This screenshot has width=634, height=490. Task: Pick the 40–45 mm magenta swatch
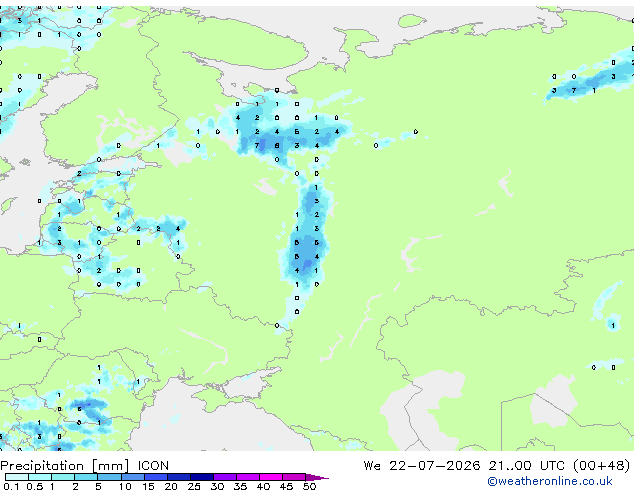click(271, 477)
